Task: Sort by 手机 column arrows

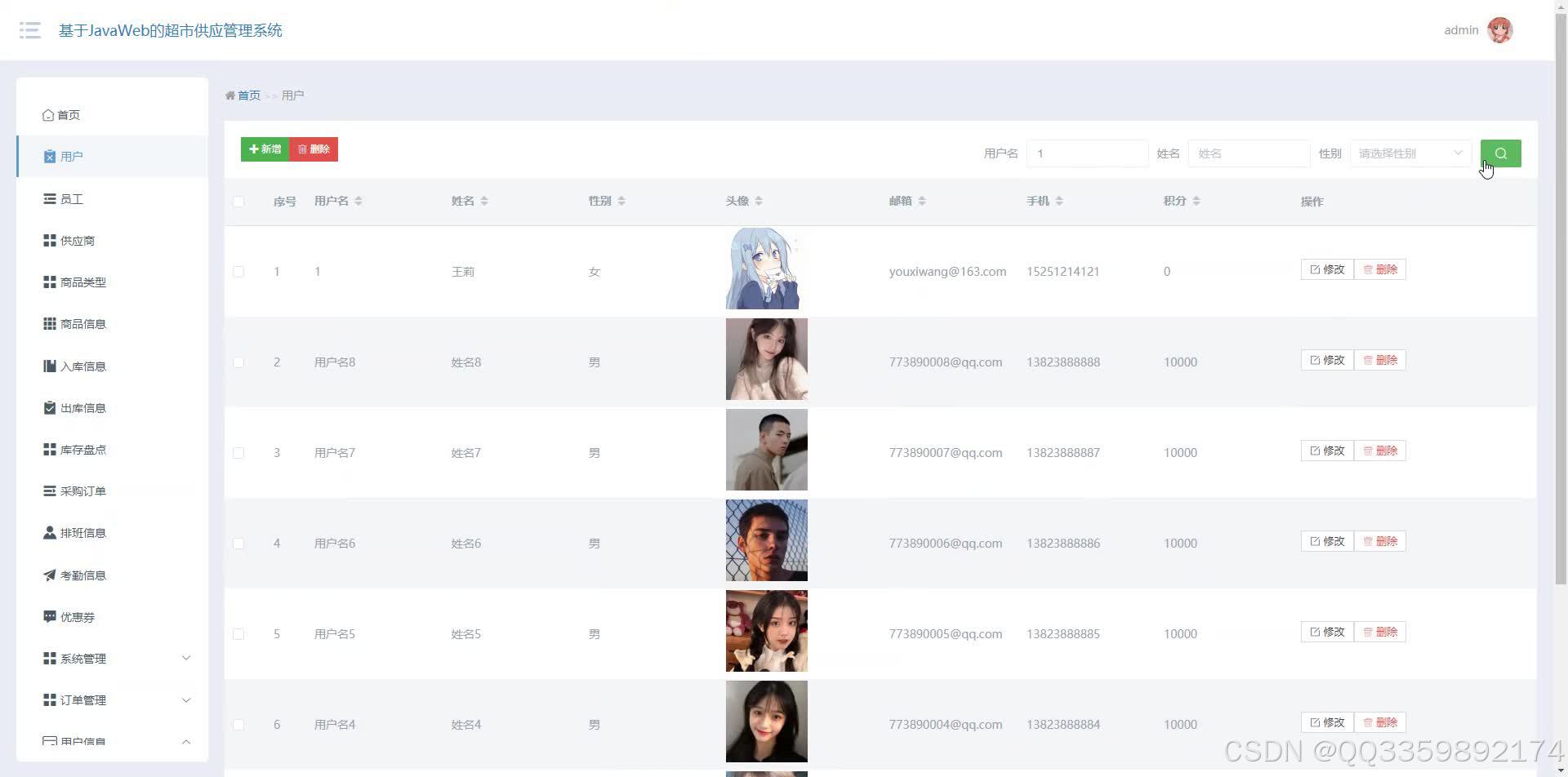Action: pyautogui.click(x=1059, y=201)
